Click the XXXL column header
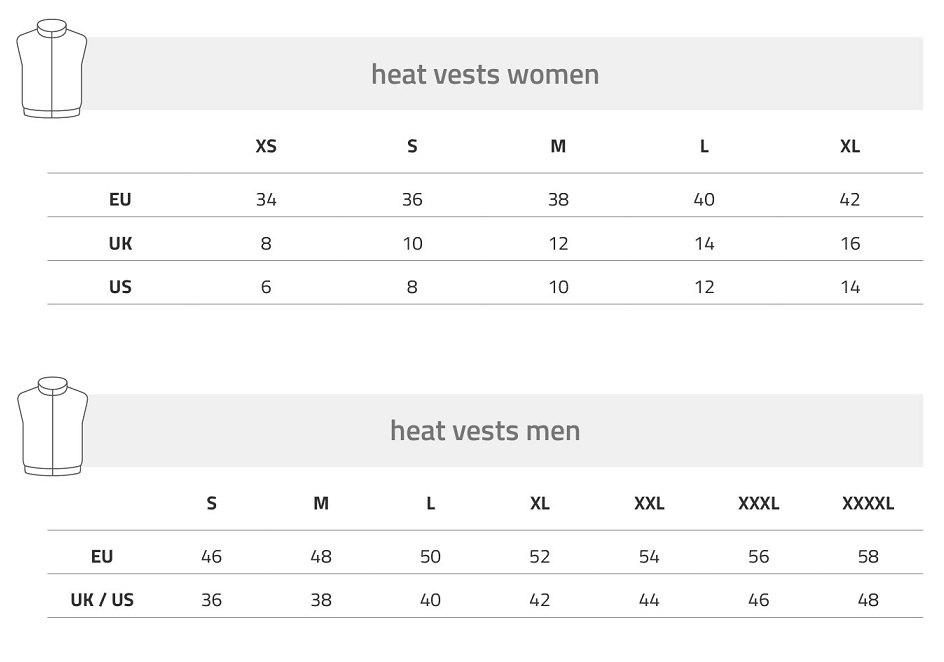The height and width of the screenshot is (662, 944). pos(759,503)
